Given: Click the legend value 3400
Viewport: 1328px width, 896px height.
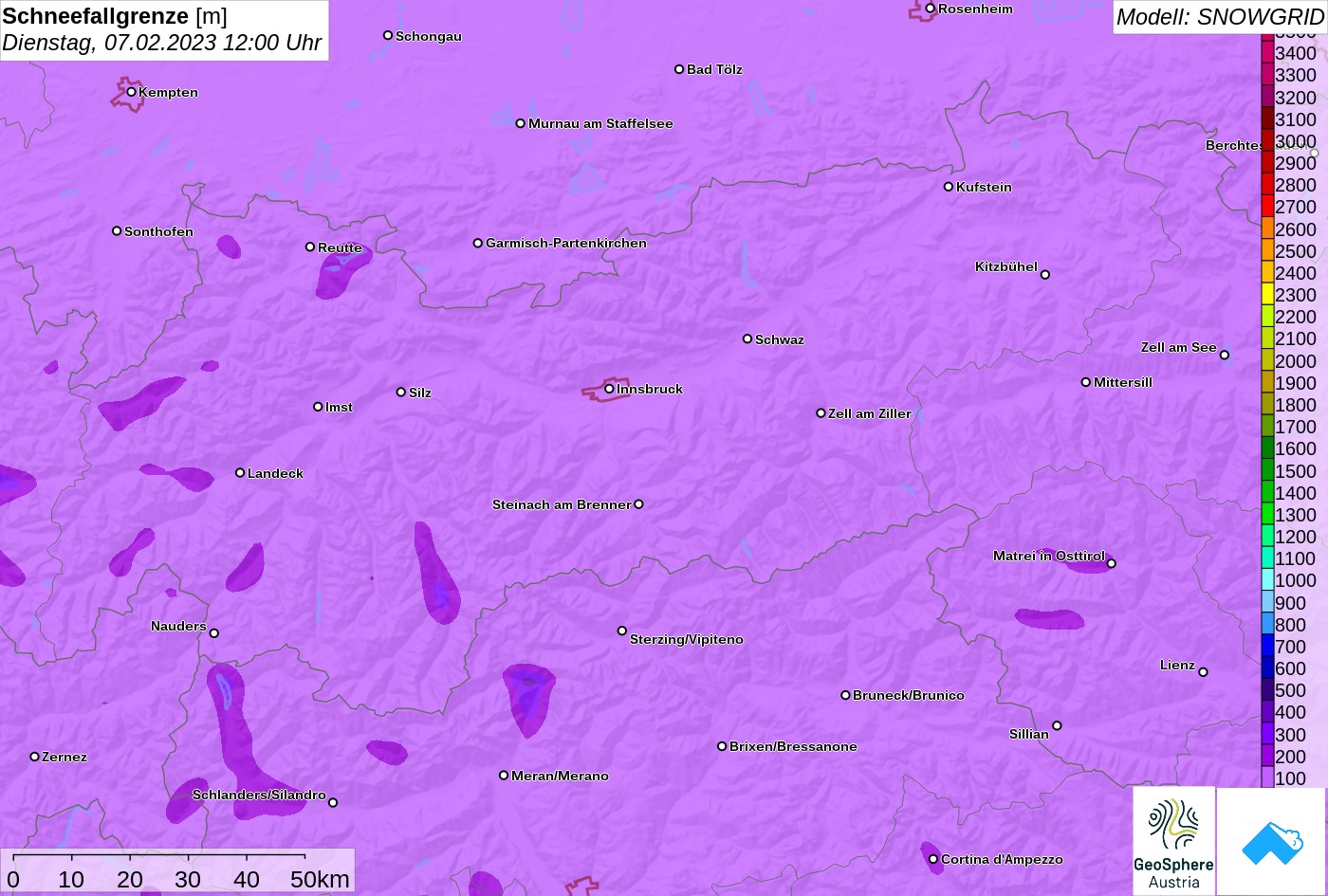Looking at the screenshot, I should pos(1296,54).
